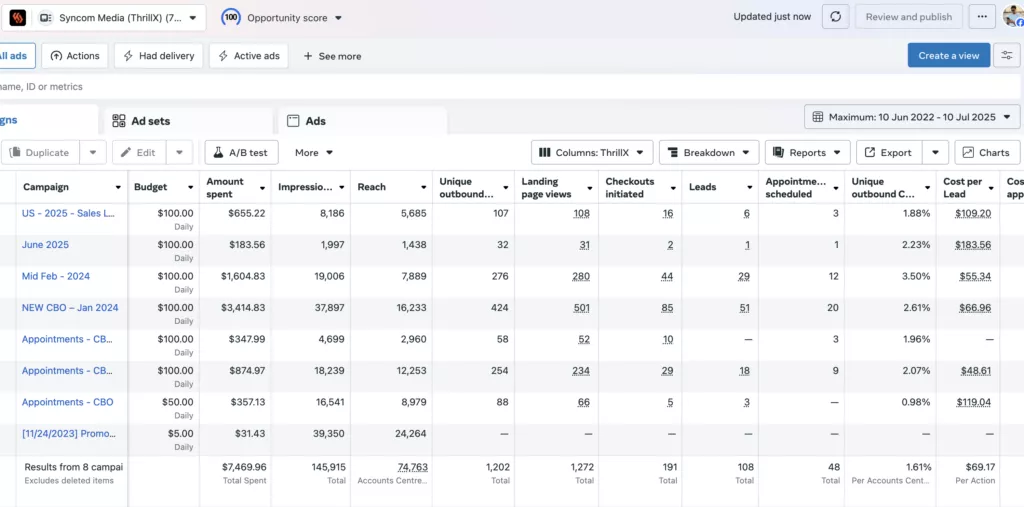Click the Create a view button
Image resolution: width=1024 pixels, height=507 pixels.
coord(948,56)
